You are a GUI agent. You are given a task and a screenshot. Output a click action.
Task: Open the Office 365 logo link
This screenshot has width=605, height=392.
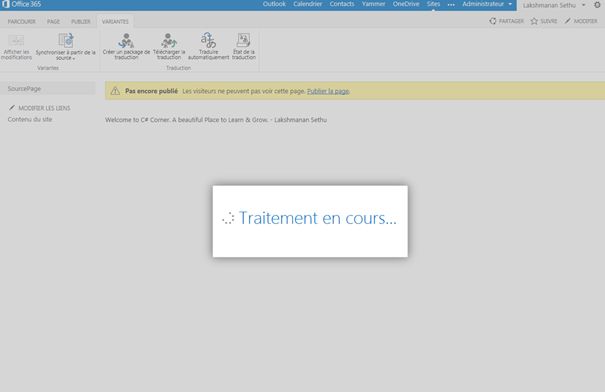click(x=22, y=4)
